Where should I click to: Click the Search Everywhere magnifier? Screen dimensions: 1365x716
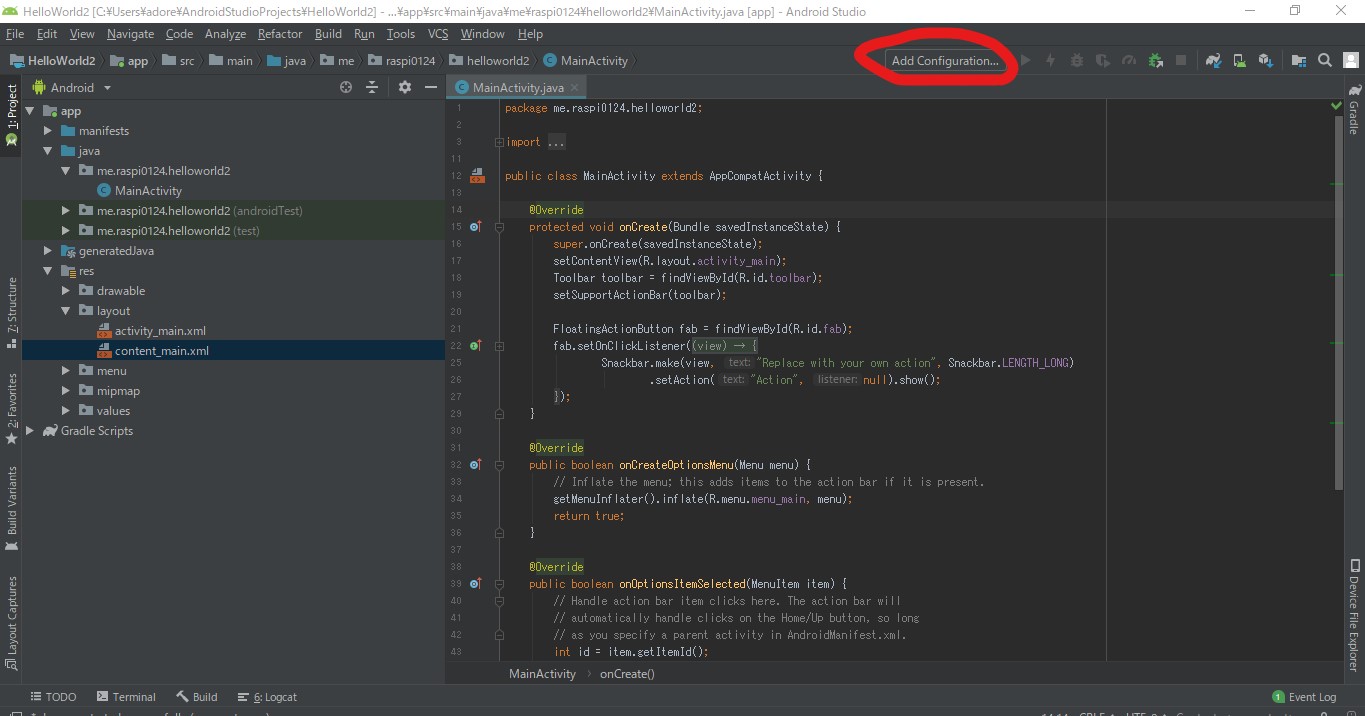click(x=1325, y=60)
